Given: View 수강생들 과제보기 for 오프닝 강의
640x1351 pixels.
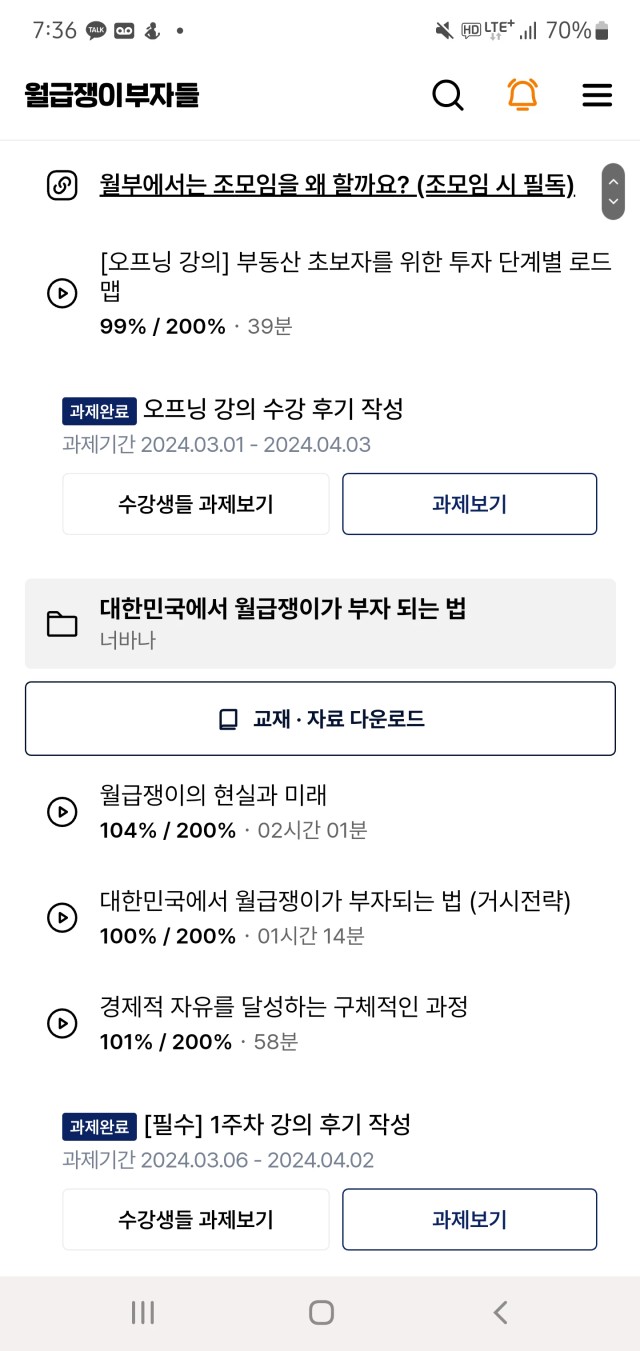Looking at the screenshot, I should point(196,504).
